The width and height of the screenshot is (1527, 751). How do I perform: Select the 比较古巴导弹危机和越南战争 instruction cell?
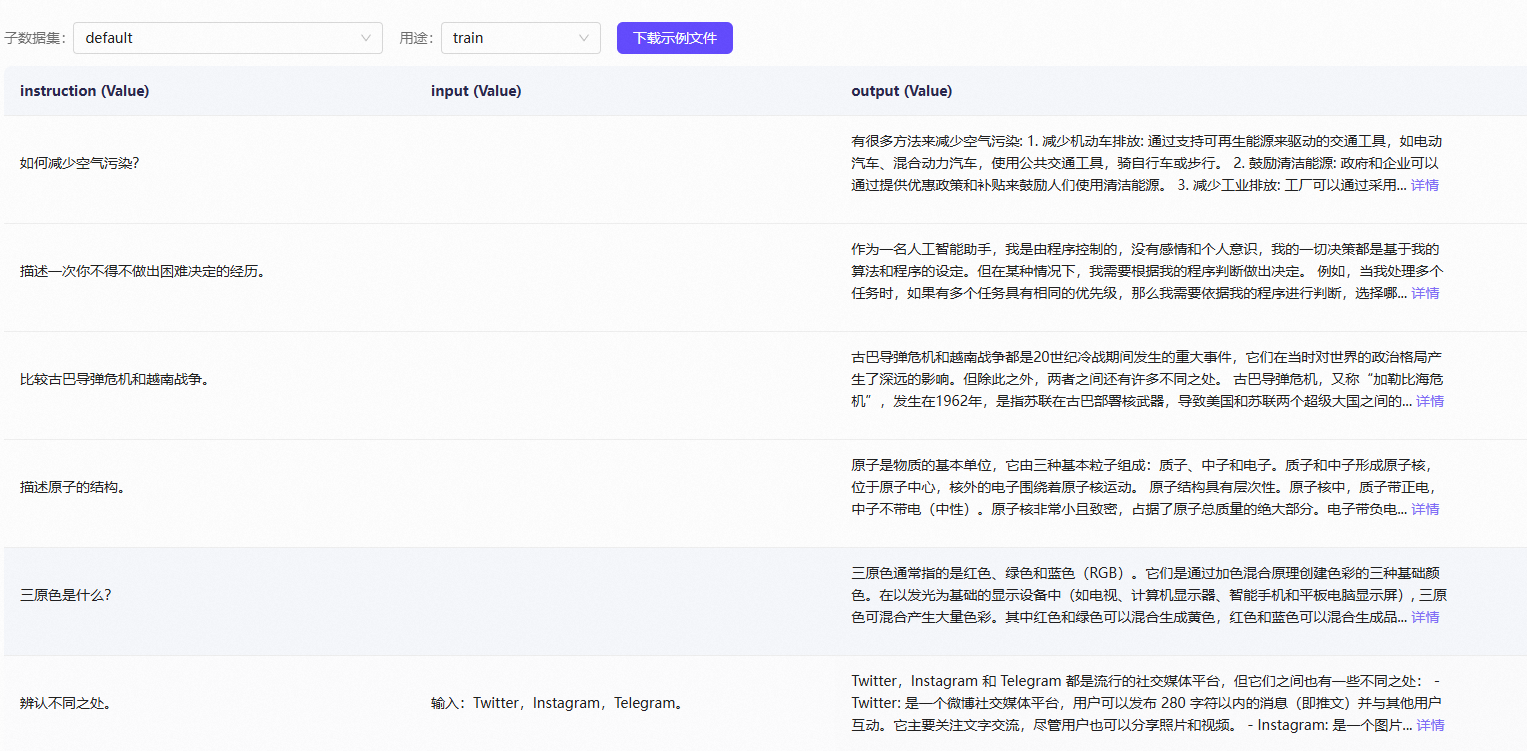115,379
